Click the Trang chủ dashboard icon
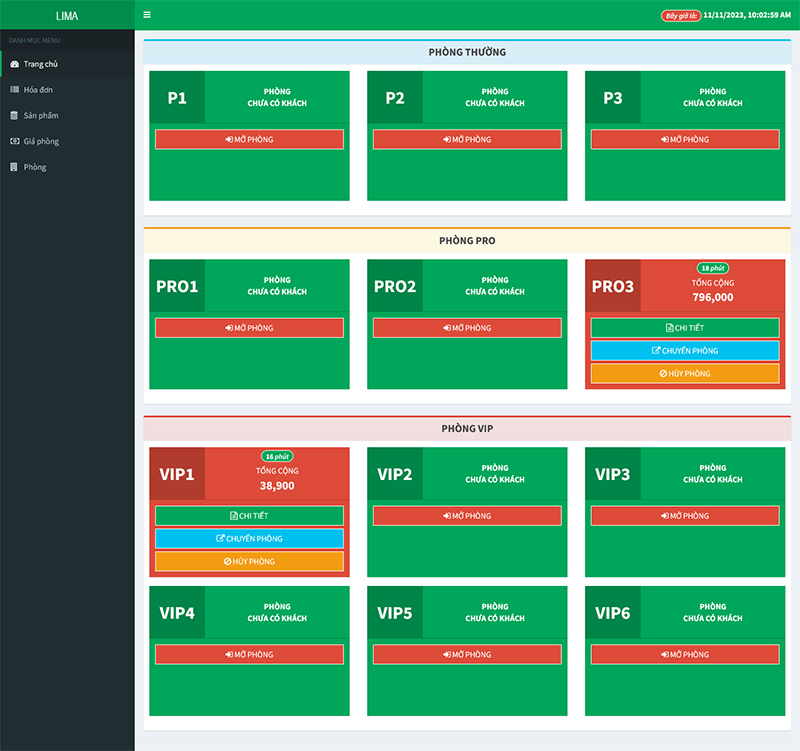The width and height of the screenshot is (800, 751). (14, 64)
